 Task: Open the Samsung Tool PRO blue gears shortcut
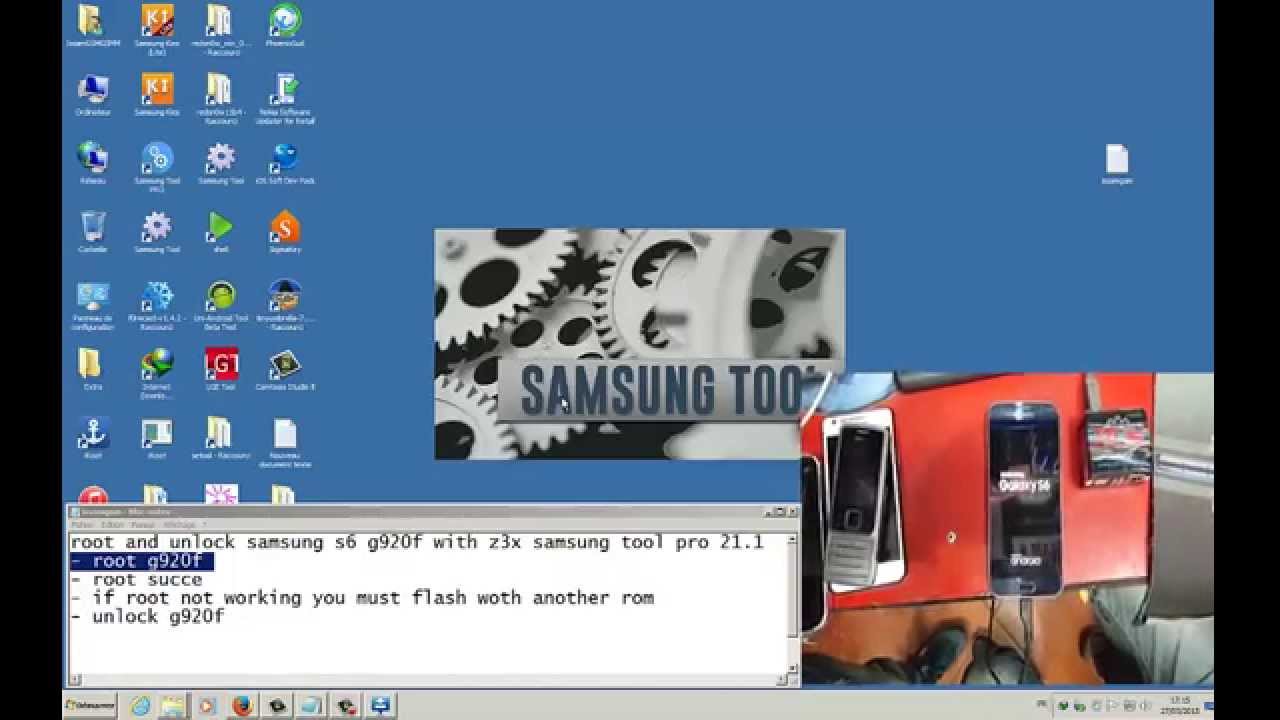coord(157,166)
